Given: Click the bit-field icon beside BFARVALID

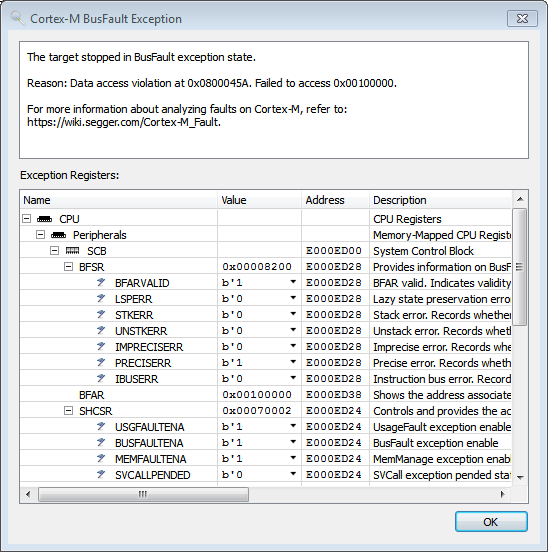Looking at the screenshot, I should click(101, 282).
